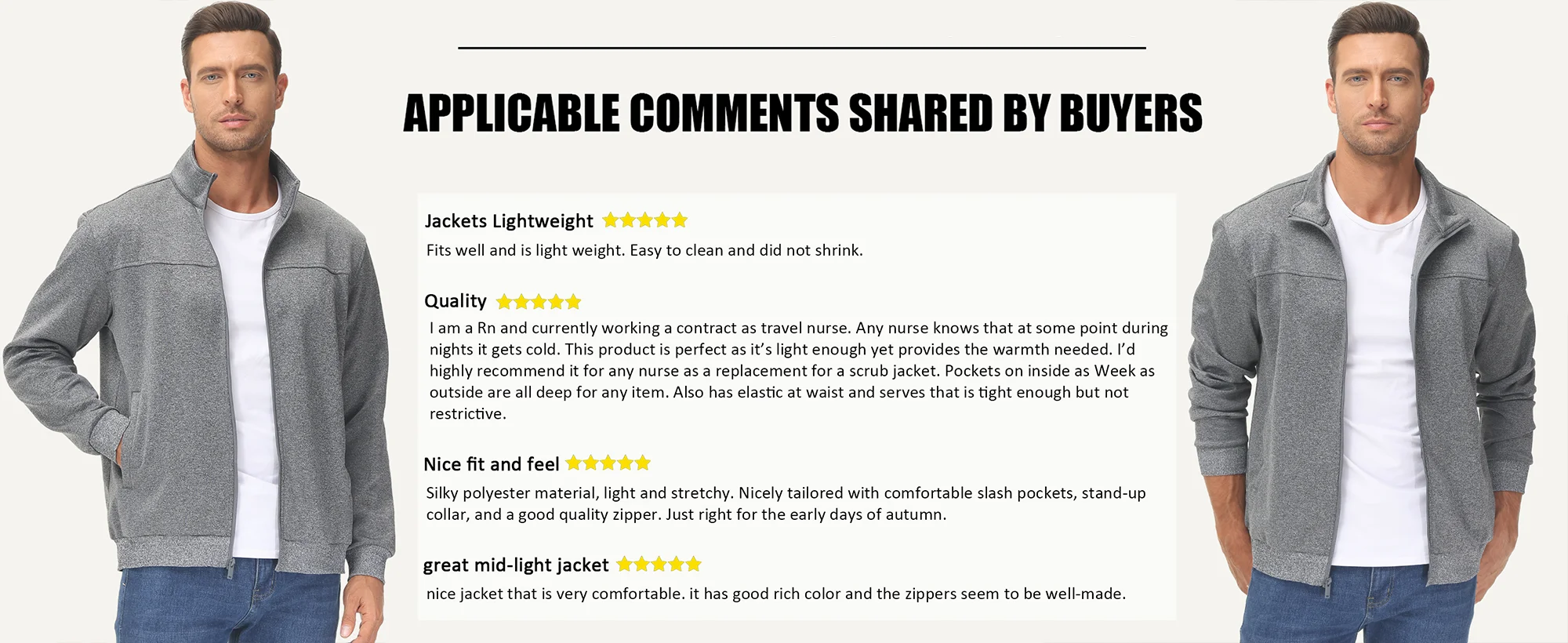Click the fifth star beside Jackets Lightweight
This screenshot has width=1568, height=643.
tap(680, 220)
